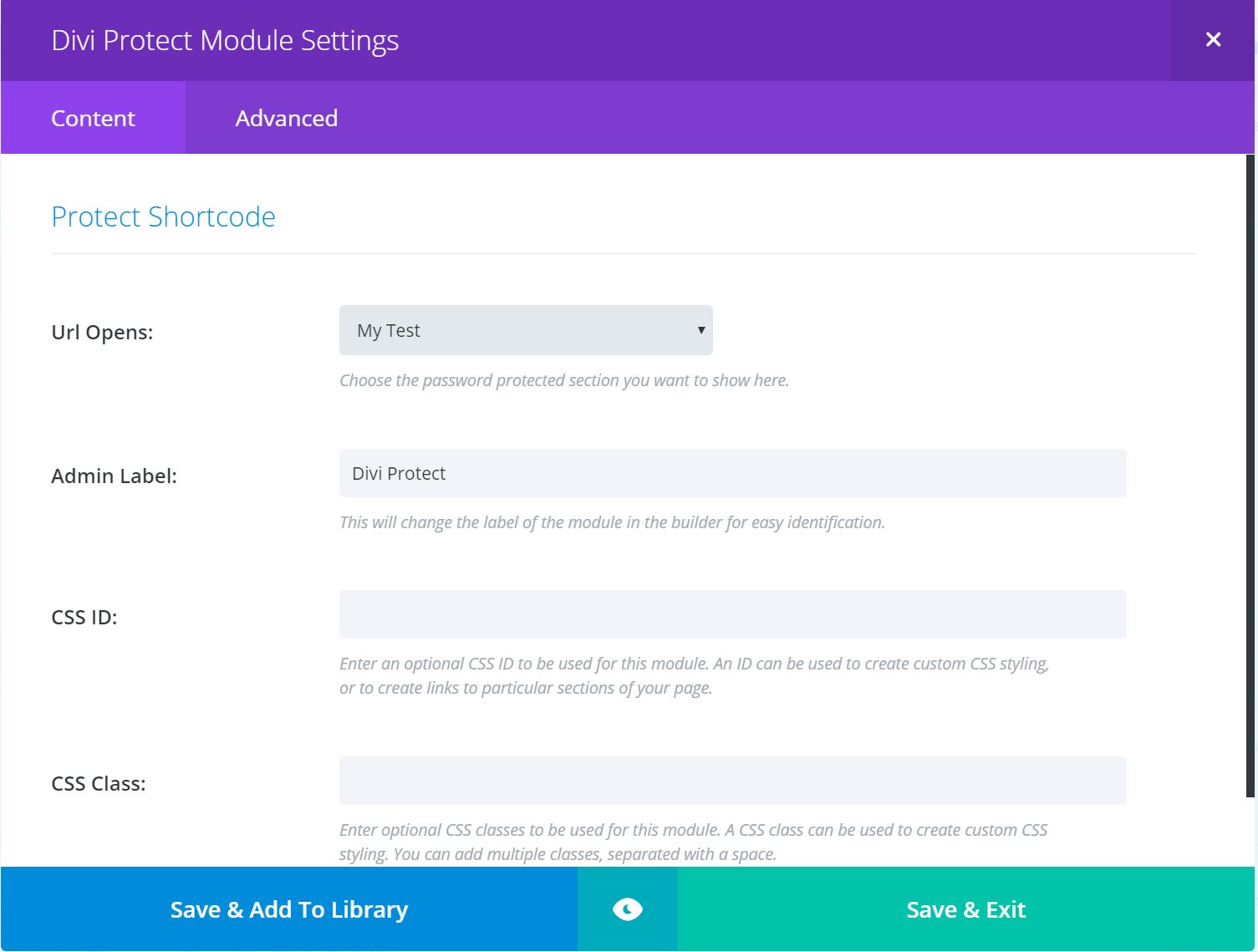Focus the CSS ID text field

tap(733, 614)
